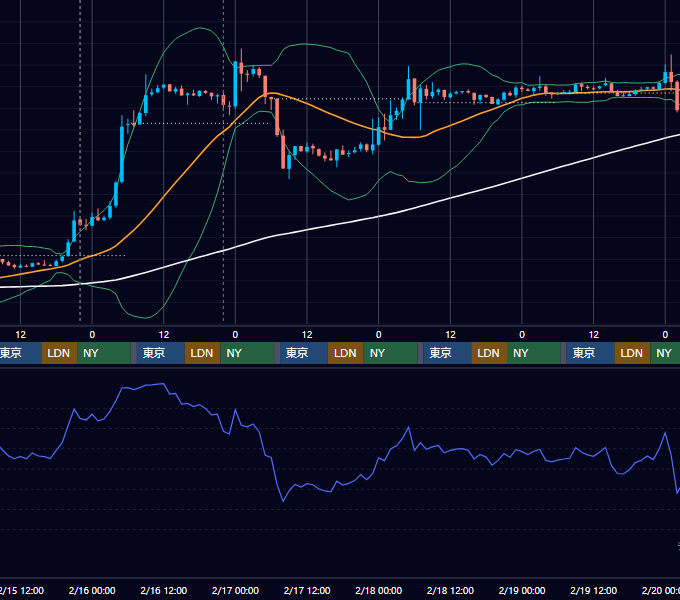Select the 2/17 12:00 time axis label
This screenshot has width=680, height=600.
[x=307, y=590]
